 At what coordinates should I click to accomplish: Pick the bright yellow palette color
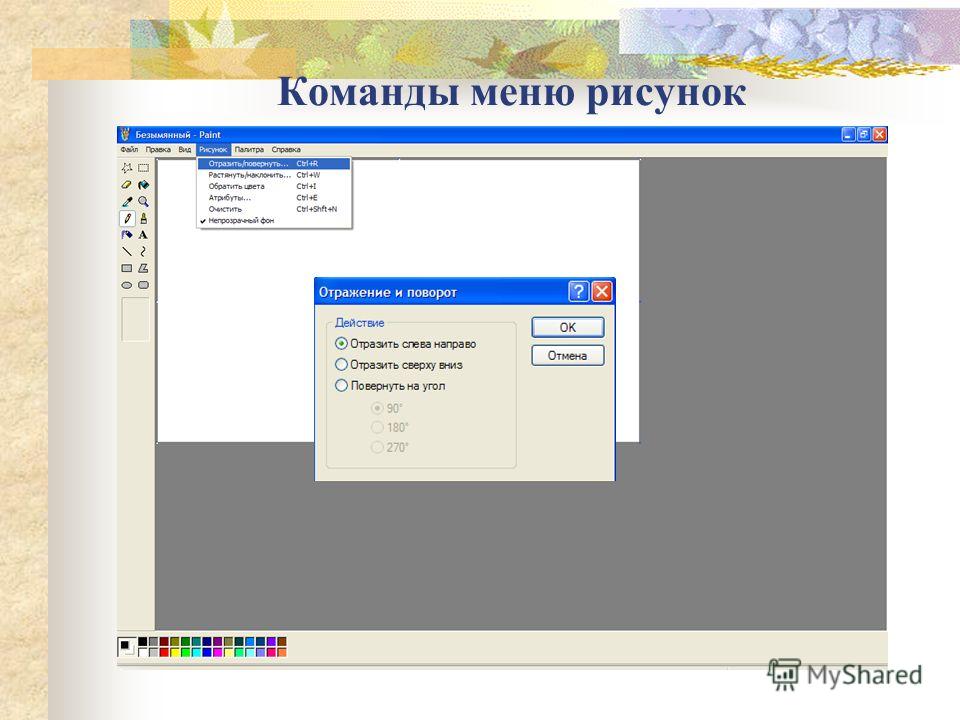(174, 652)
